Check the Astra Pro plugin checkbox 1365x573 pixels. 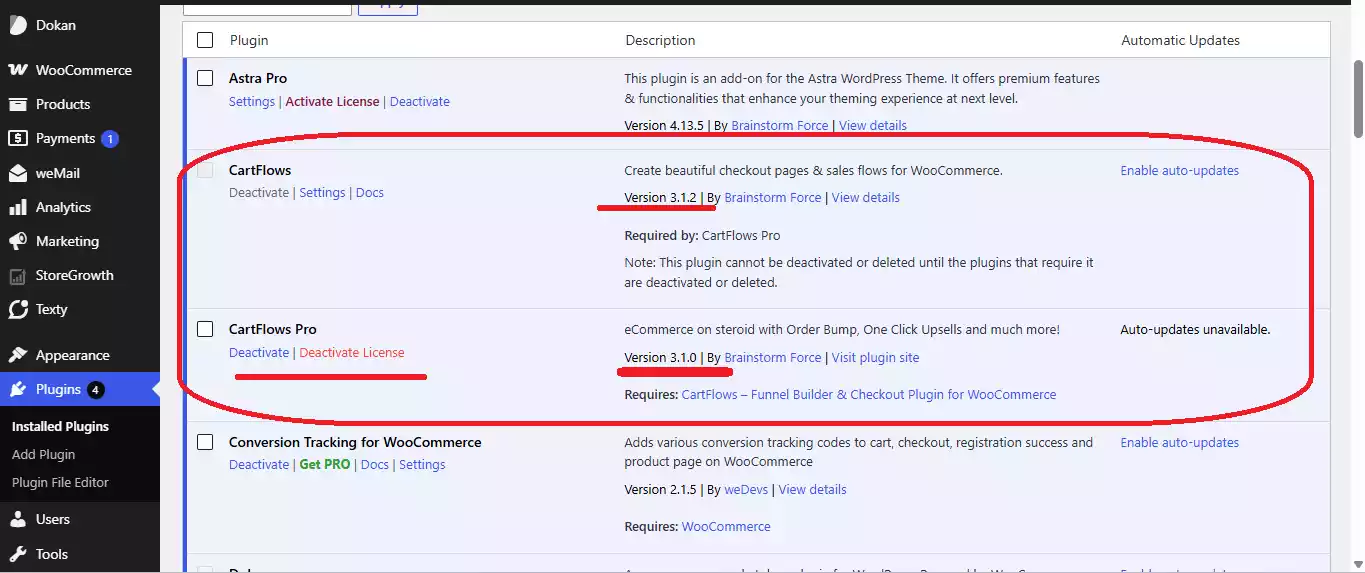pos(205,78)
